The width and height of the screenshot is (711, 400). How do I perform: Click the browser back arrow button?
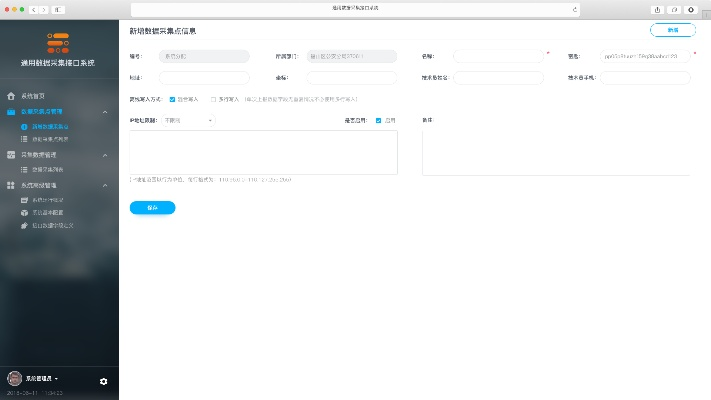tap(34, 9)
